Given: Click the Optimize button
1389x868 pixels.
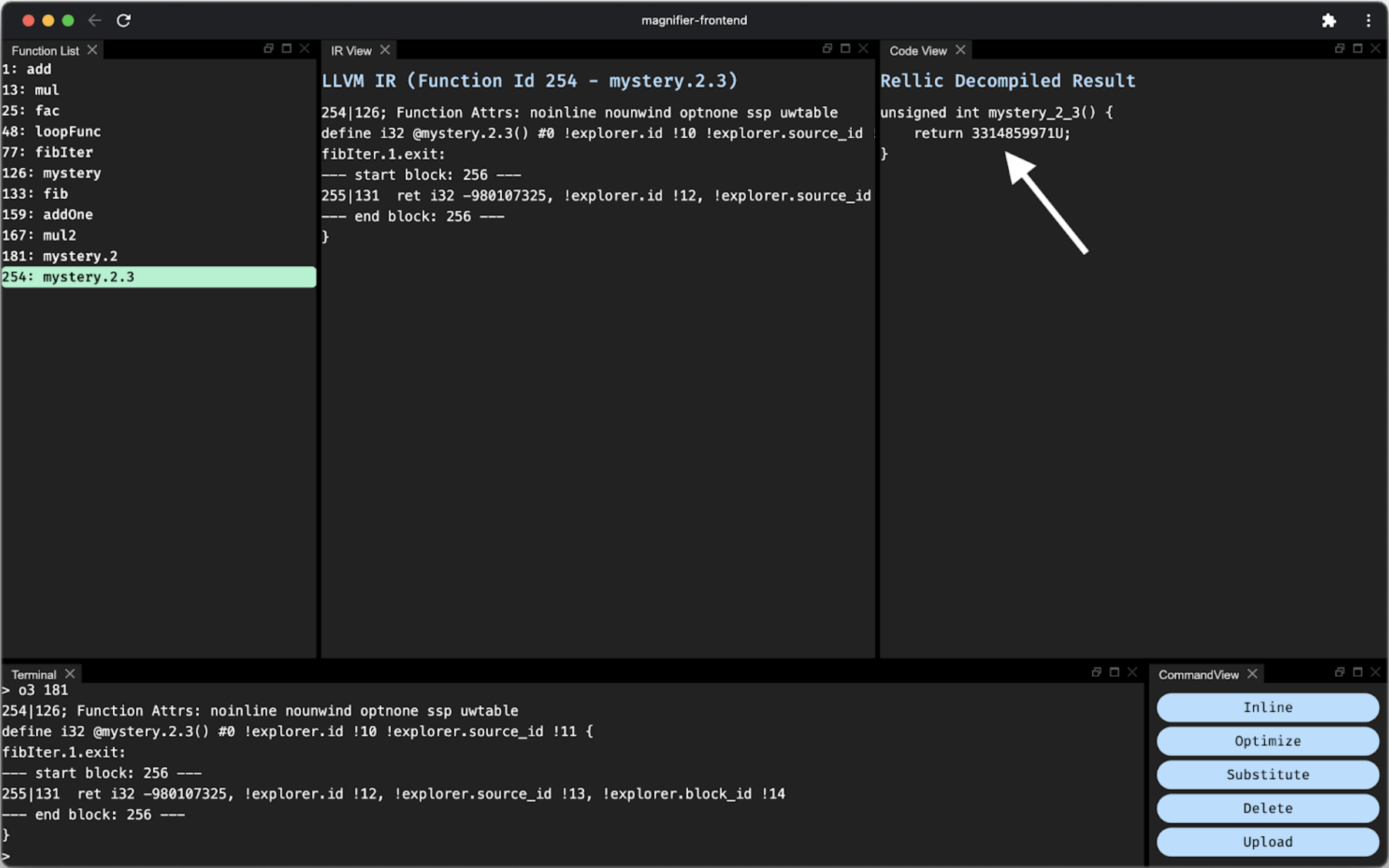Looking at the screenshot, I should [1267, 741].
